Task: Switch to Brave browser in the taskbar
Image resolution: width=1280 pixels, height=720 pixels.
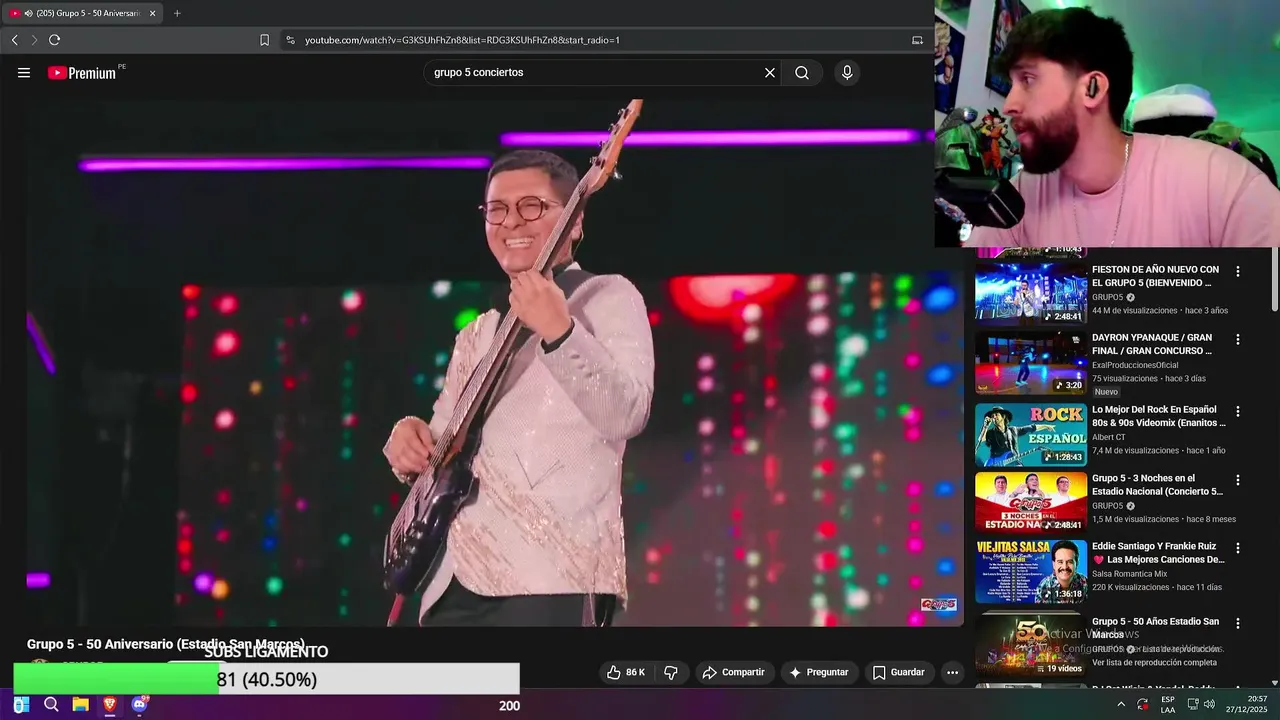Action: pyautogui.click(x=110, y=705)
